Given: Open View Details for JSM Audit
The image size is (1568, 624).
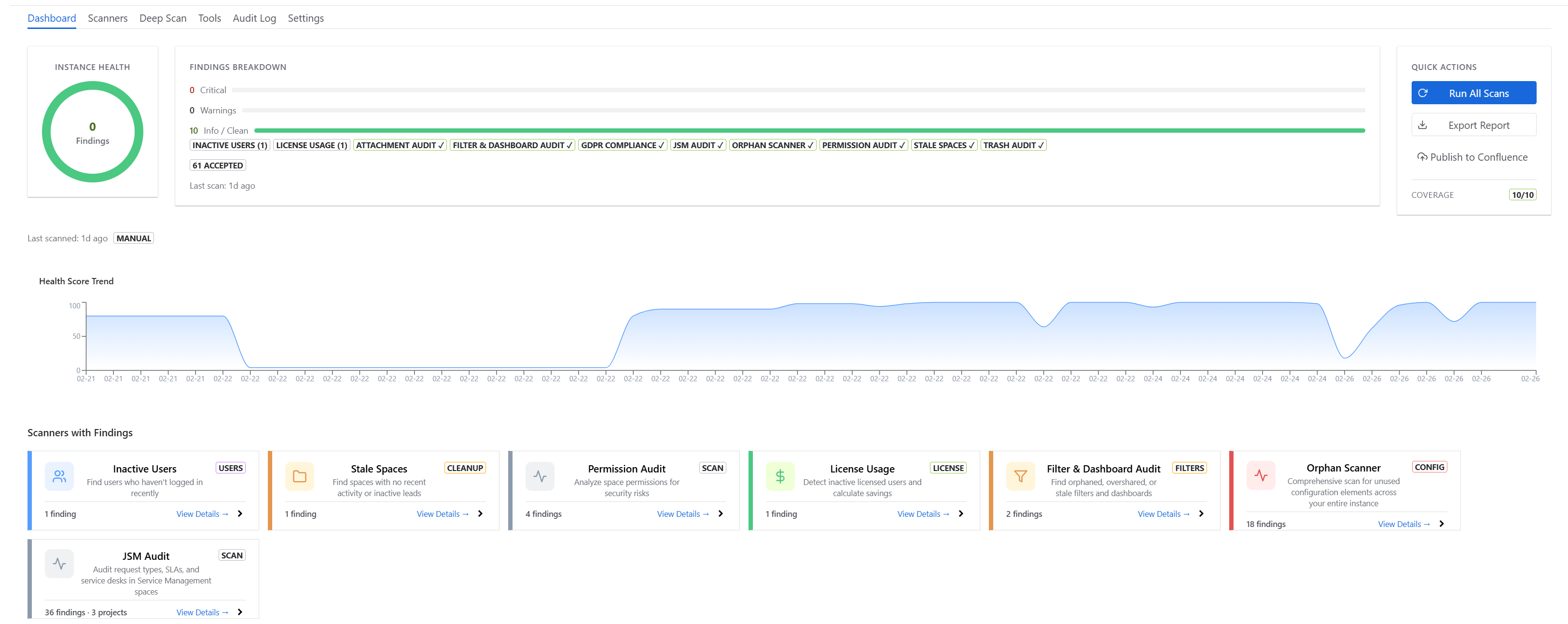Looking at the screenshot, I should [203, 612].
